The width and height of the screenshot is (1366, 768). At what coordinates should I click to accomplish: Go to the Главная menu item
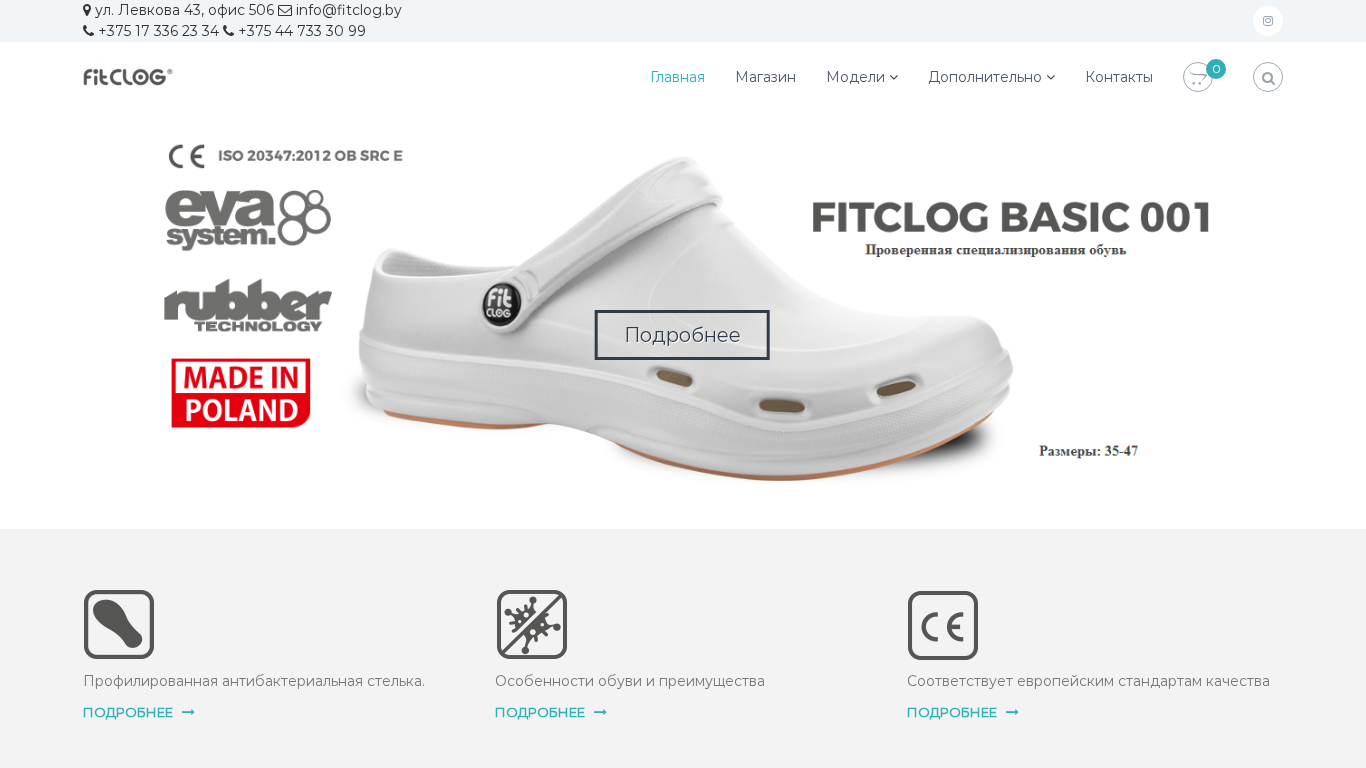click(x=678, y=77)
